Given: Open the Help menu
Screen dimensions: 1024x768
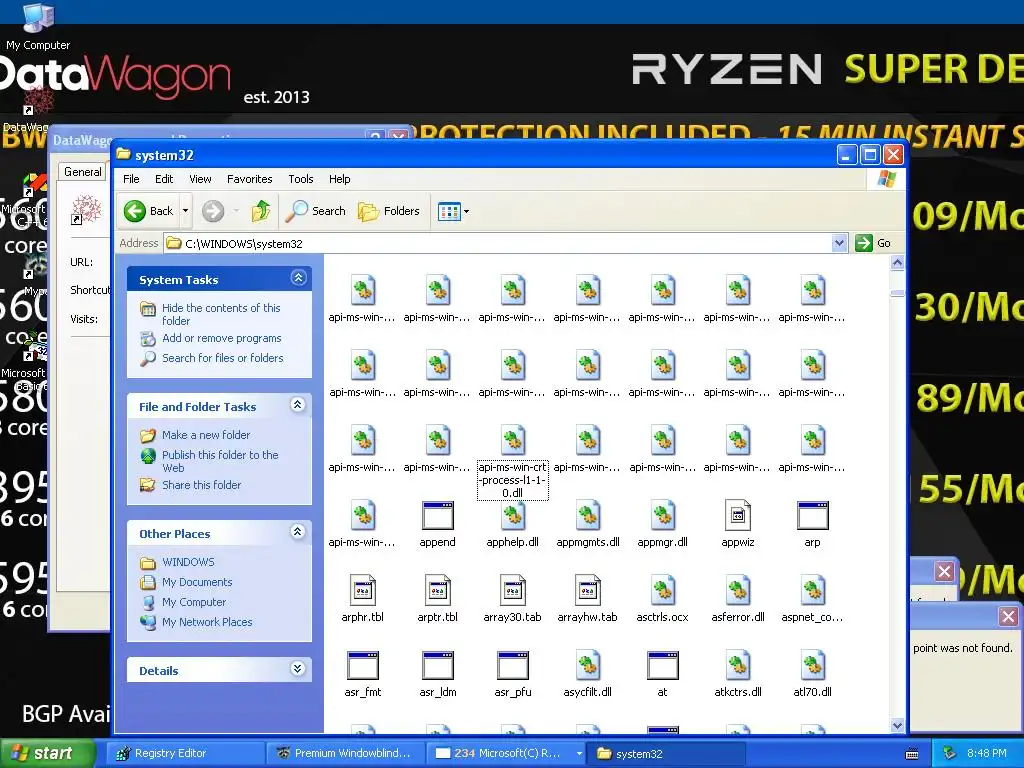Looking at the screenshot, I should (x=340, y=179).
